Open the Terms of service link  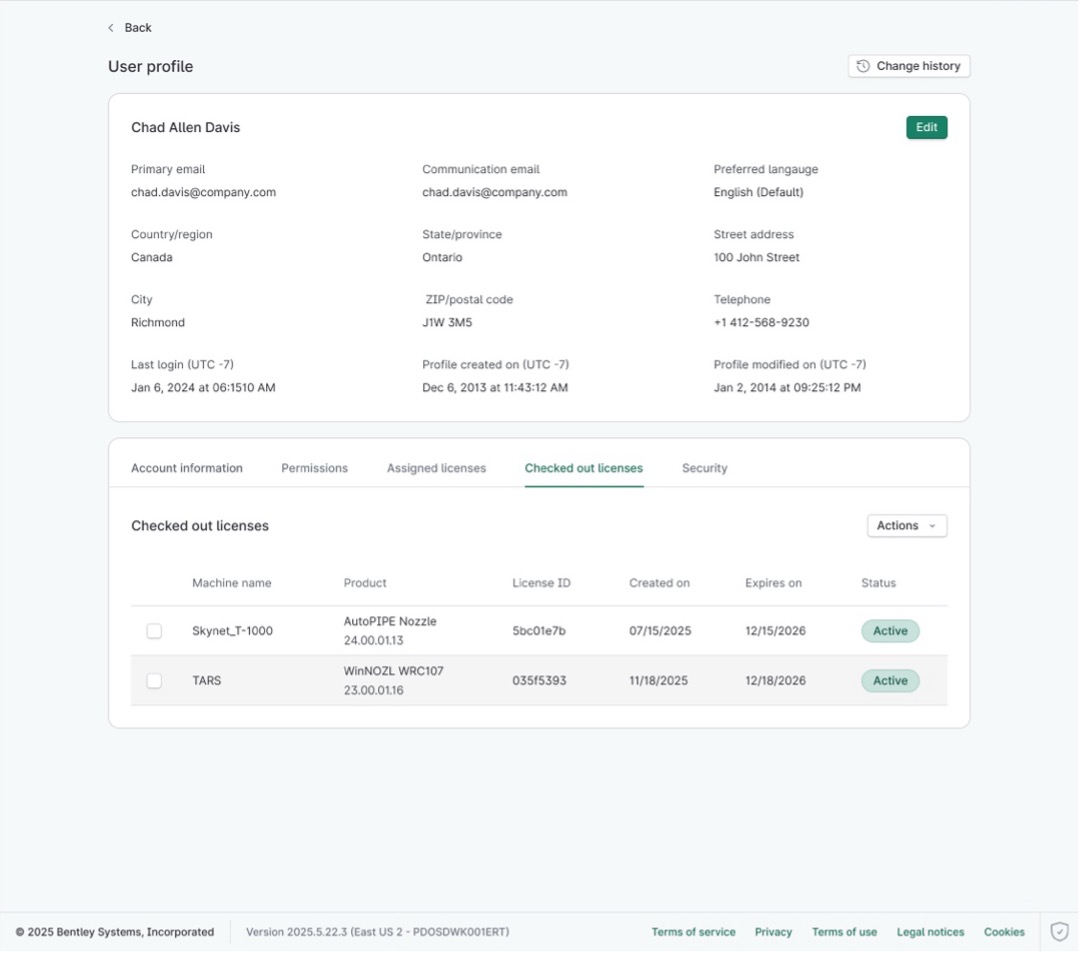coord(693,931)
